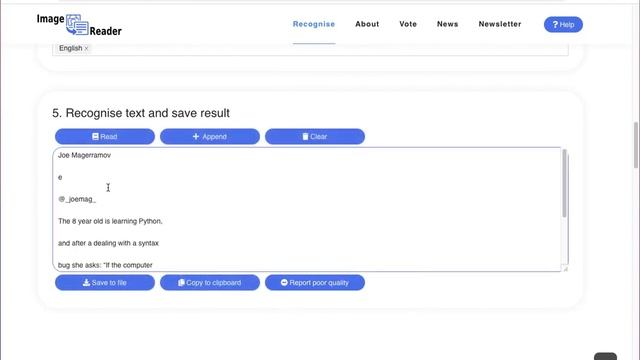Remove the English language tag
This screenshot has width=640, height=360.
click(87, 48)
